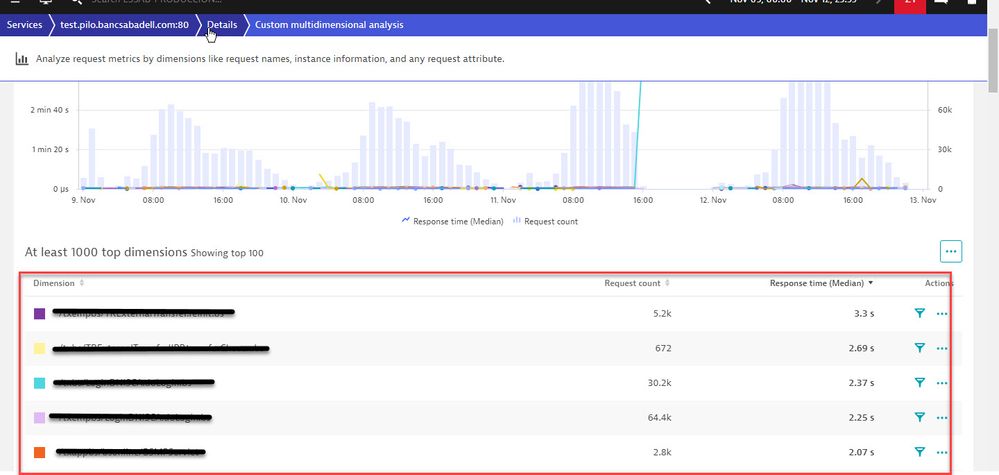The height and width of the screenshot is (475, 999).
Task: Click the filter icon in the 2.8k row
Action: (919, 451)
